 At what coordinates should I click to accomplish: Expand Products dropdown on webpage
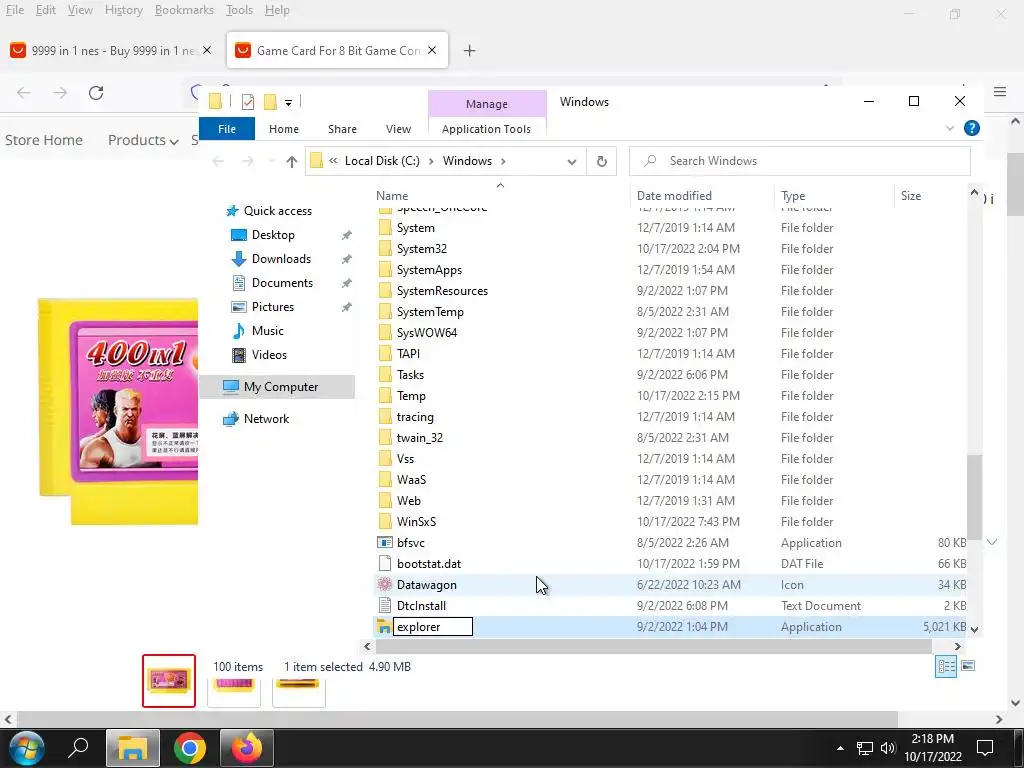(143, 140)
